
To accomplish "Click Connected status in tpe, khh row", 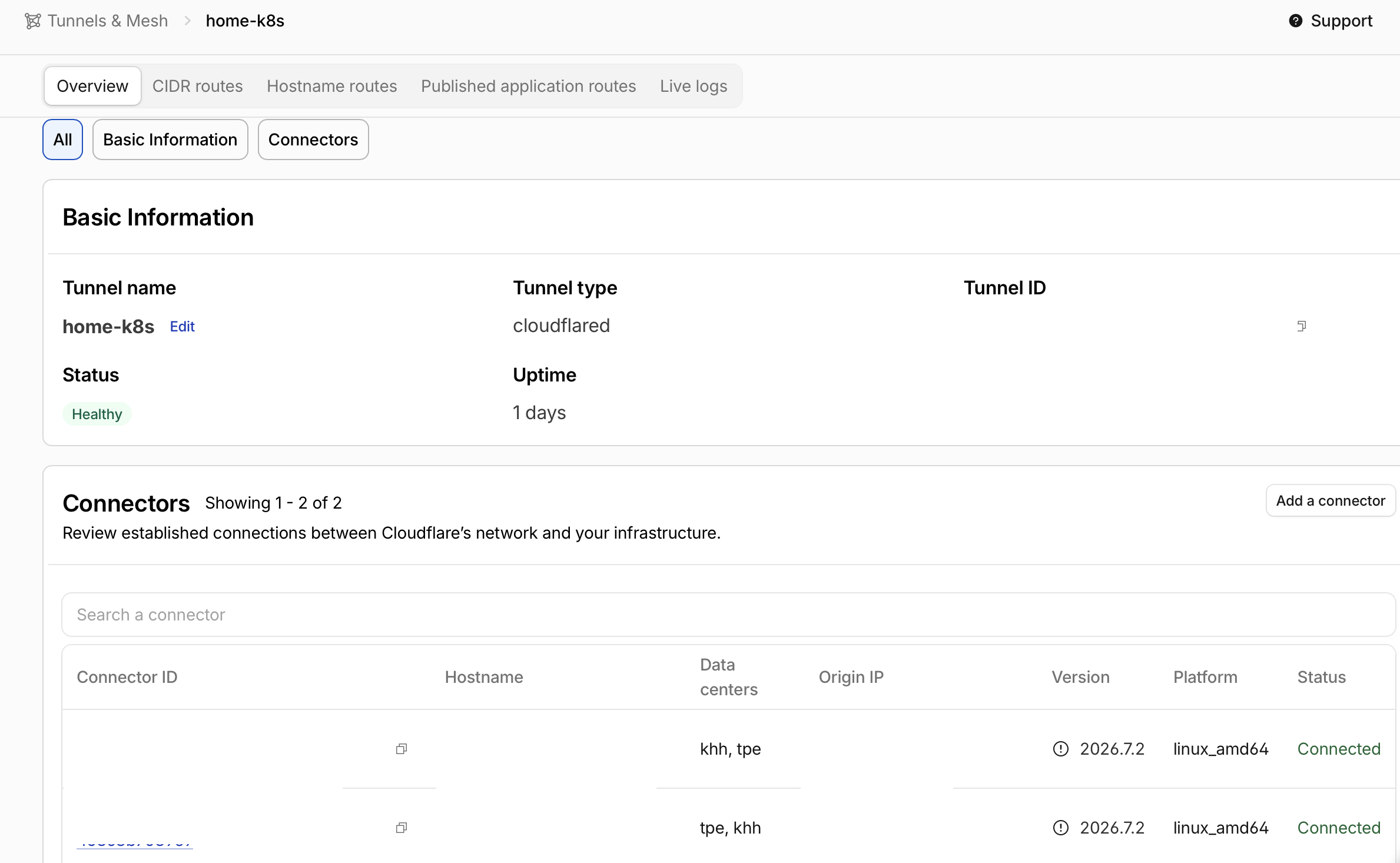I will (1339, 828).
